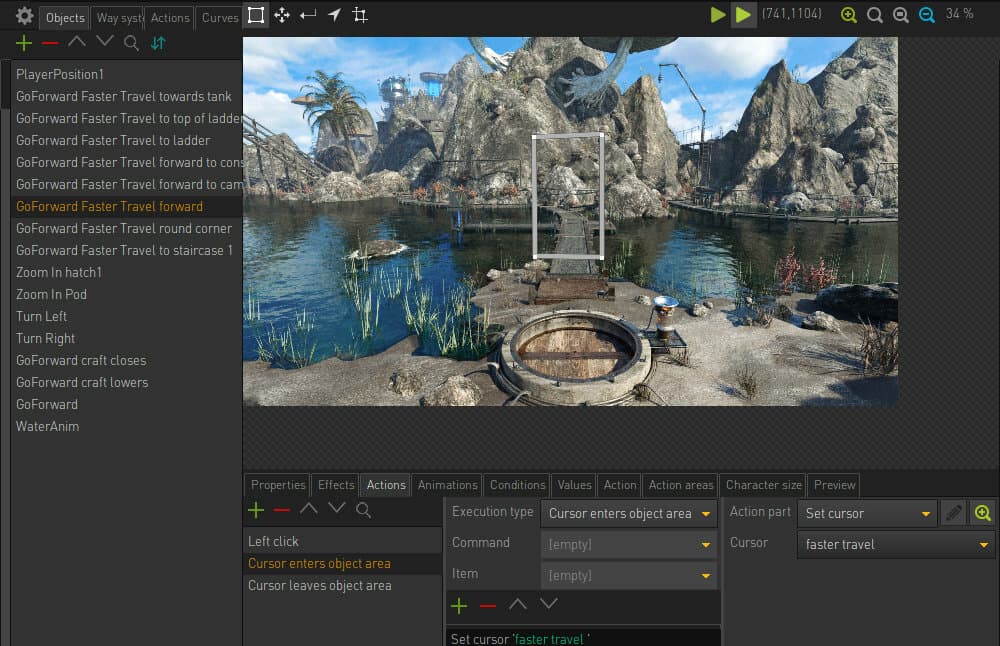Open the Curves tab
This screenshot has width=1000, height=646.
pos(219,18)
